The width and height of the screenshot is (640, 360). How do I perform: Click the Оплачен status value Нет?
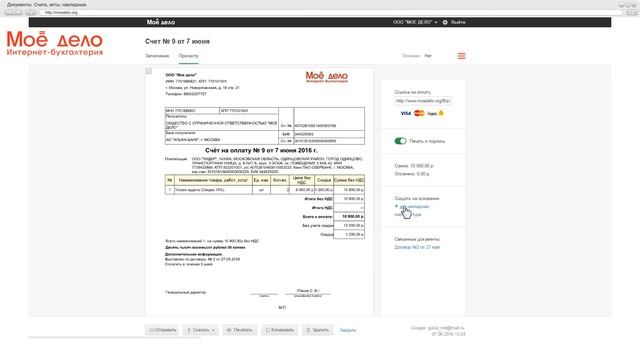428,56
